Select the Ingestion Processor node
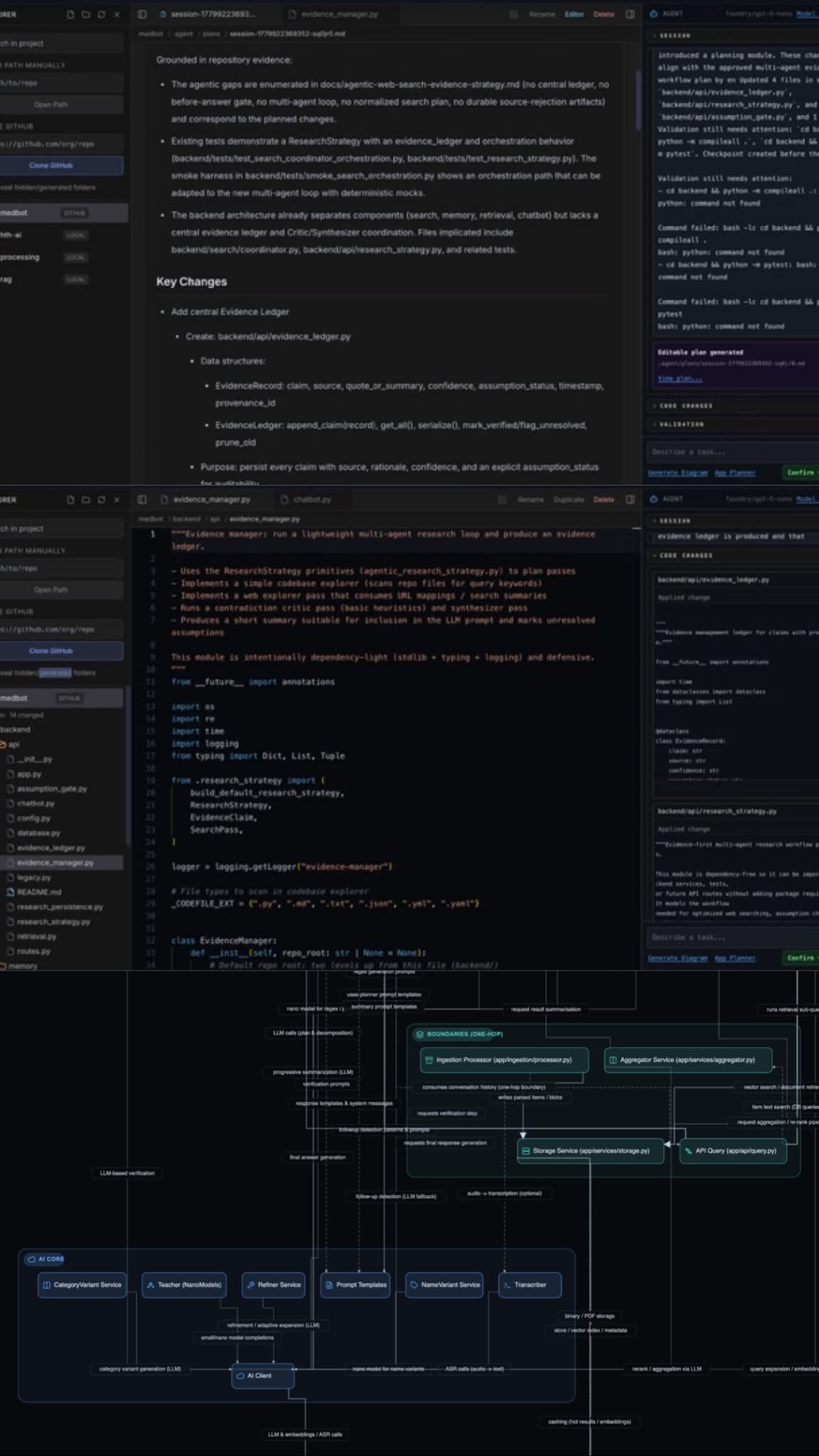Viewport: 819px width, 1456px height. [504, 1059]
